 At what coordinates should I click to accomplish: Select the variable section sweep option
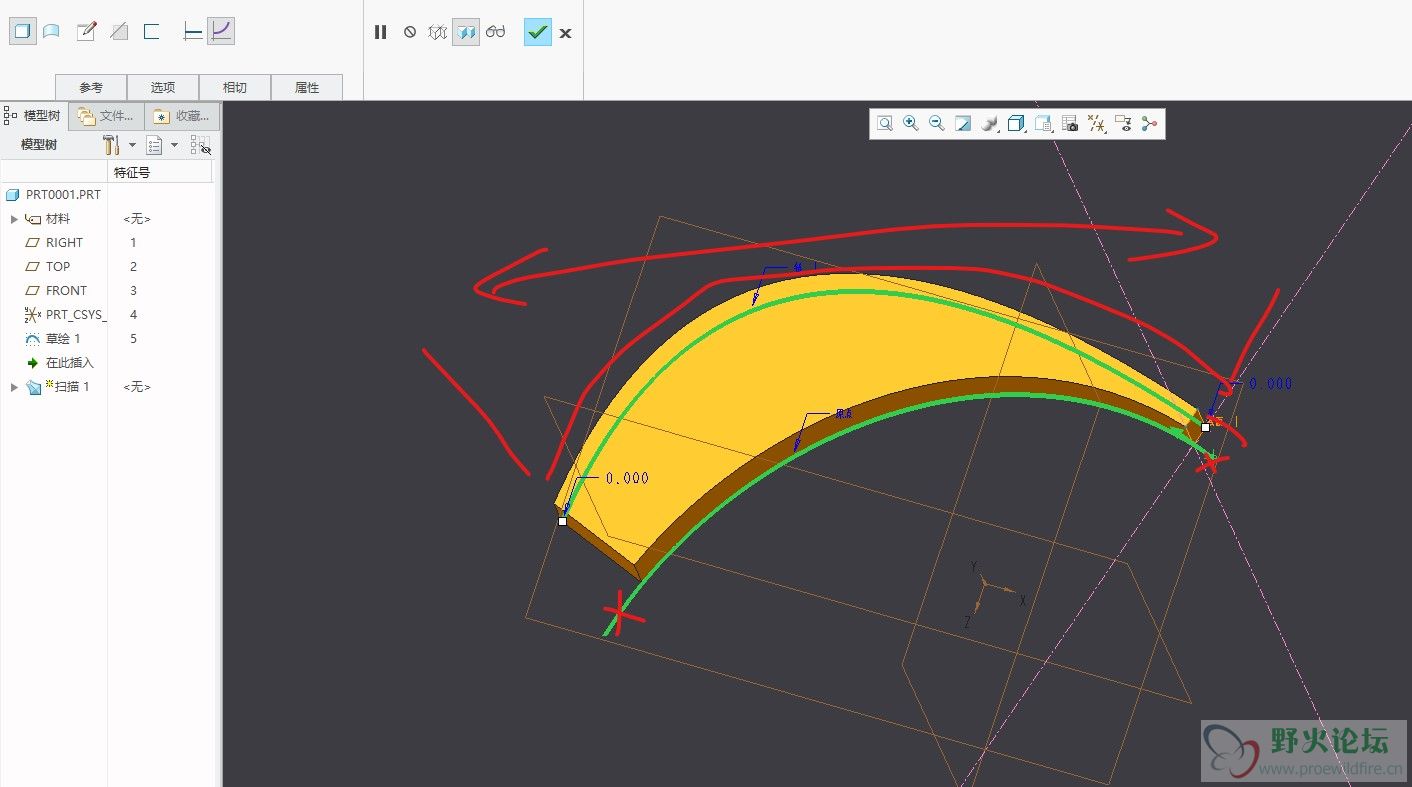pos(221,32)
